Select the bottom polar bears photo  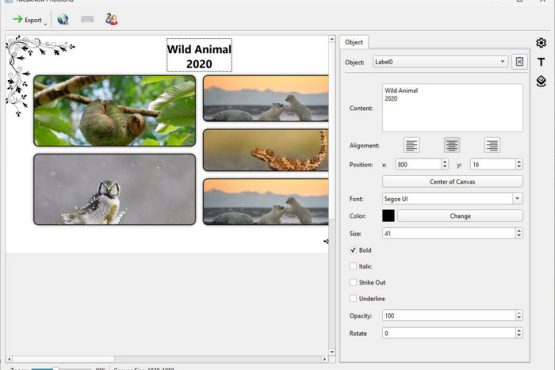click(x=266, y=201)
